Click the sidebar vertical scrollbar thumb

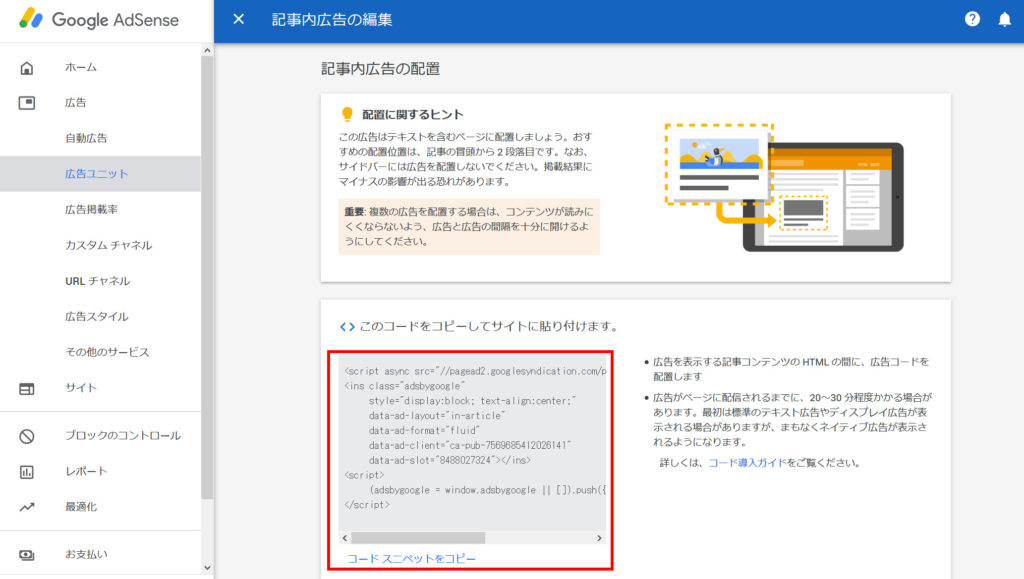[207, 277]
